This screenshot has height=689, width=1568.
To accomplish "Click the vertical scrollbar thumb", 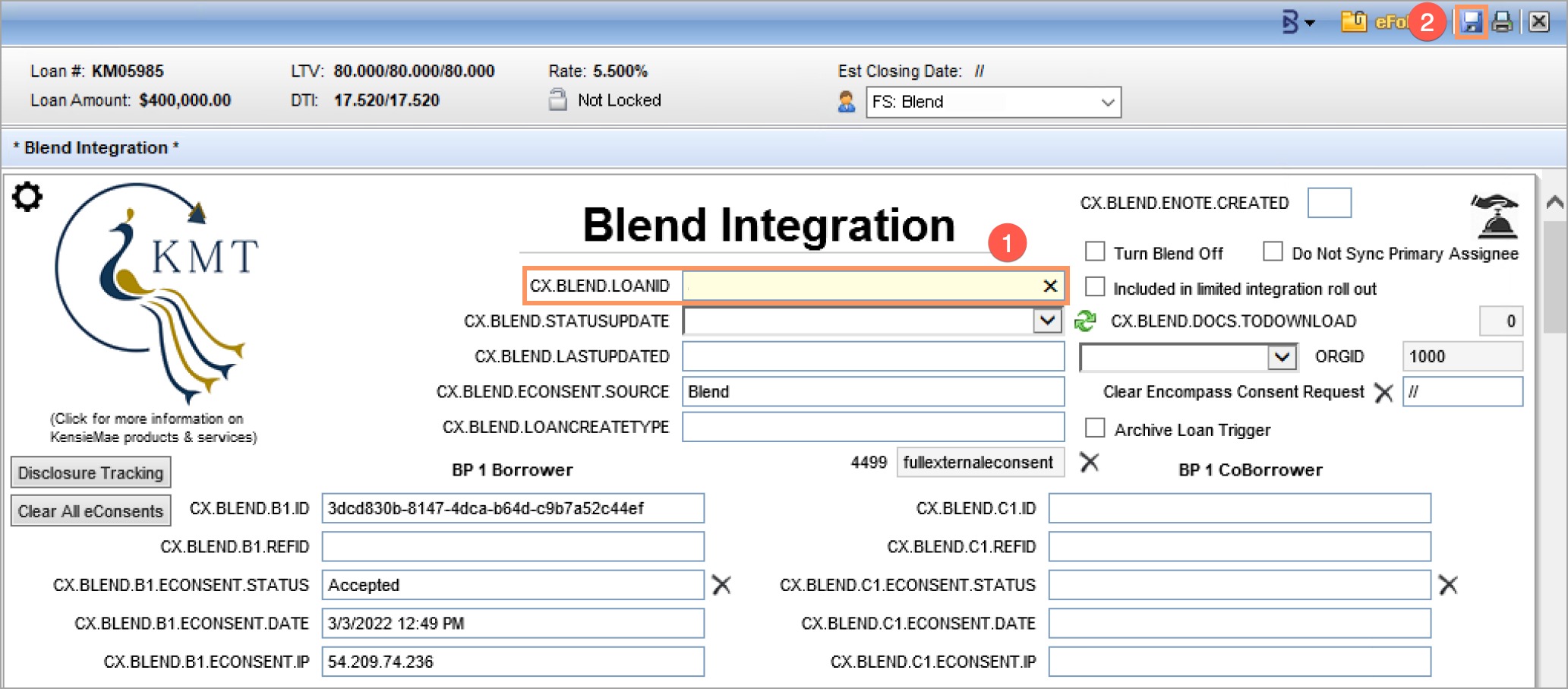I will point(1554,277).
